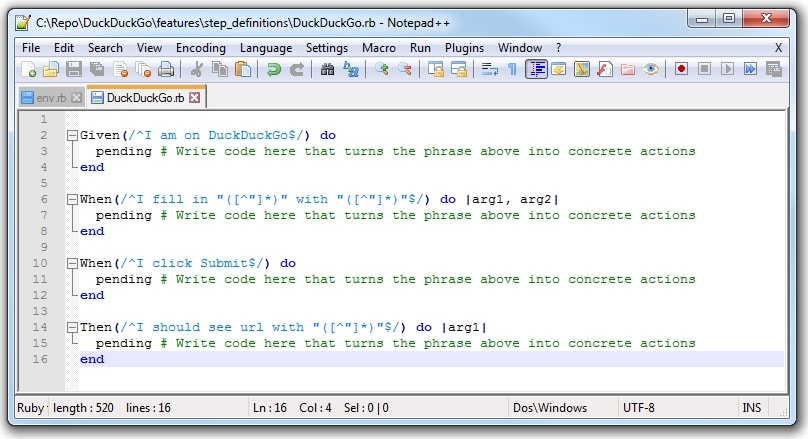Click the Print printer icon

(x=166, y=69)
